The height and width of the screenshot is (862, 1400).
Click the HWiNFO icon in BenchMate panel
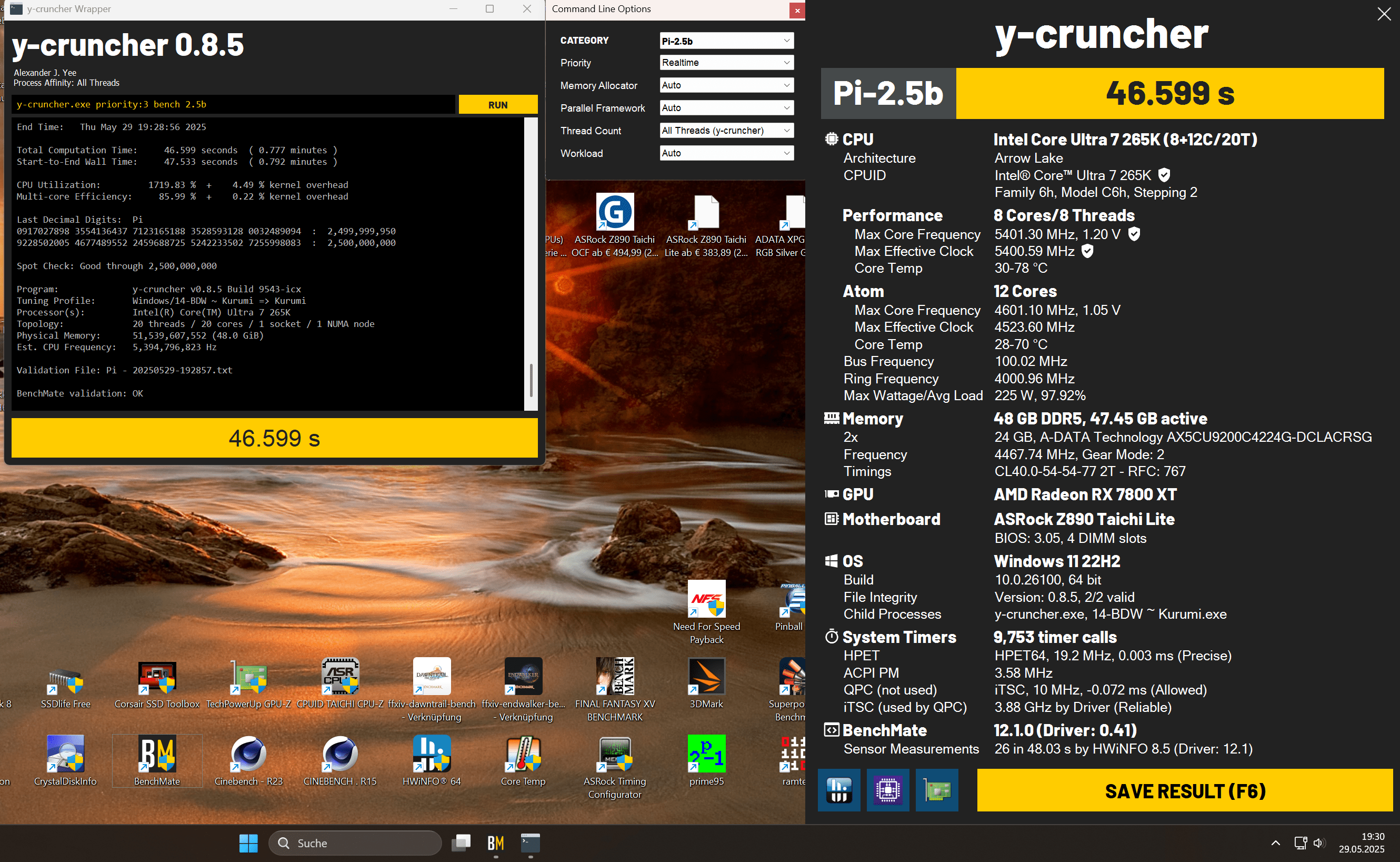pos(838,790)
